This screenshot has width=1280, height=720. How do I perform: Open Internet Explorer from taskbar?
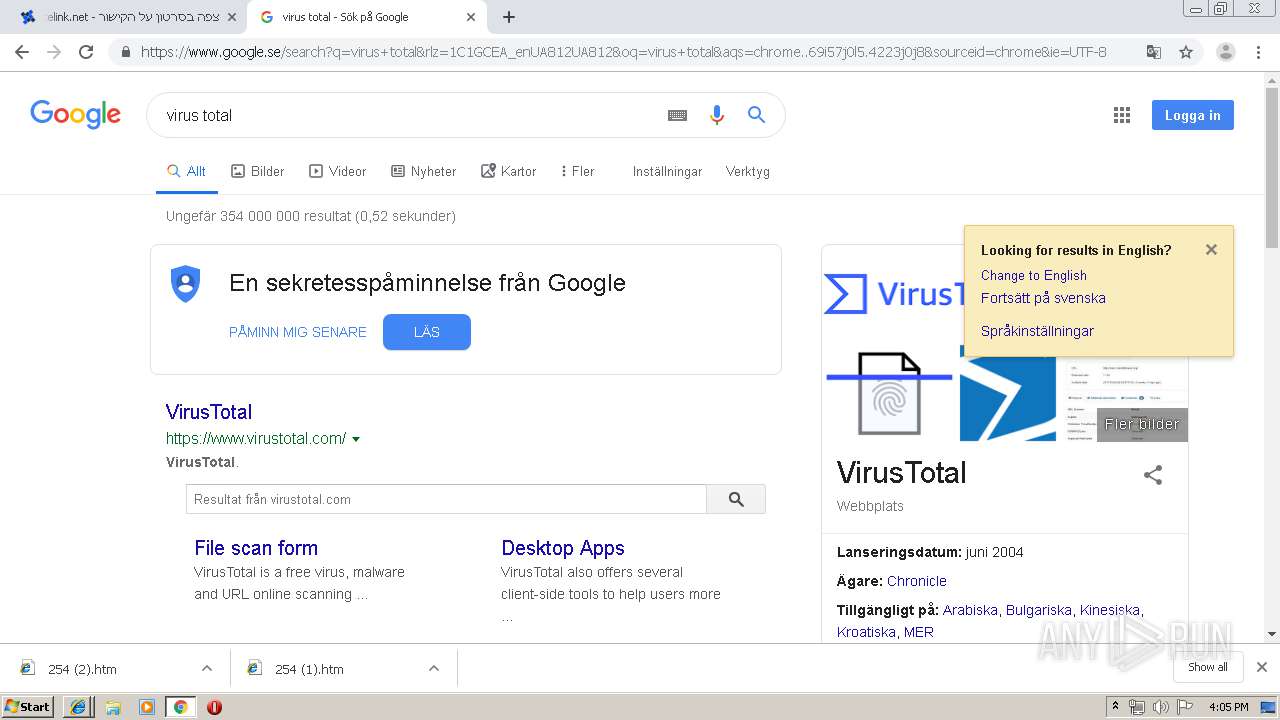pyautogui.click(x=77, y=706)
